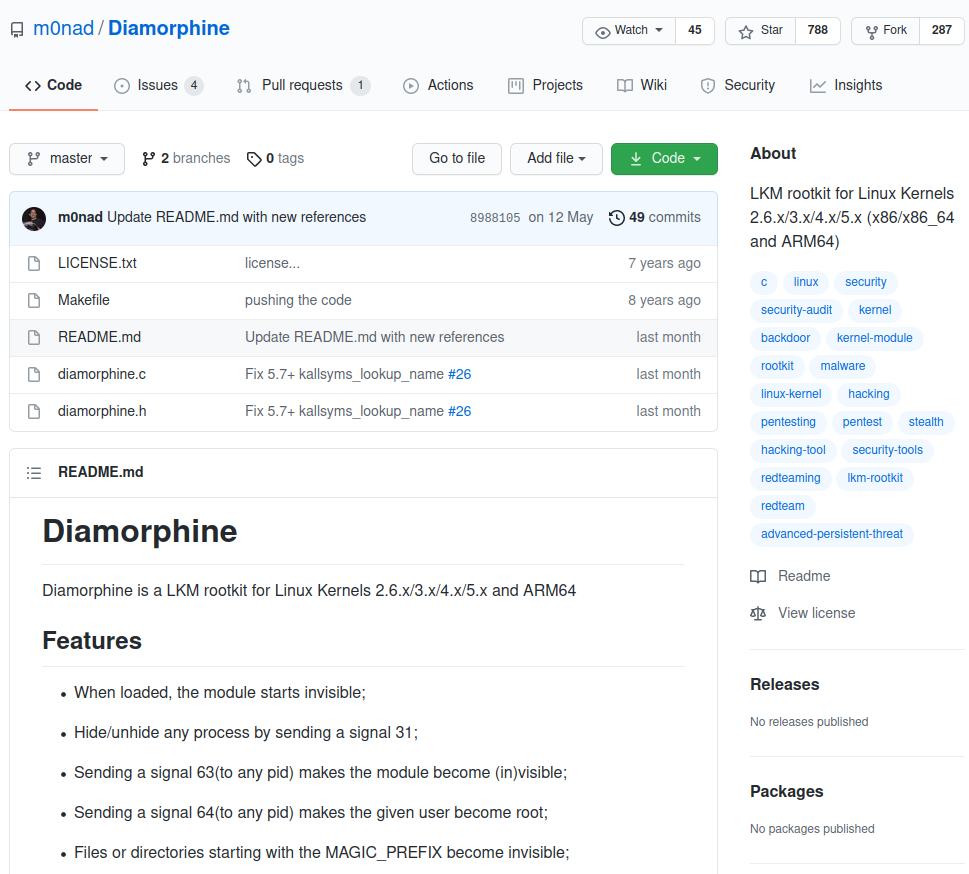Go to the Actions tab
969x874 pixels.
(438, 85)
